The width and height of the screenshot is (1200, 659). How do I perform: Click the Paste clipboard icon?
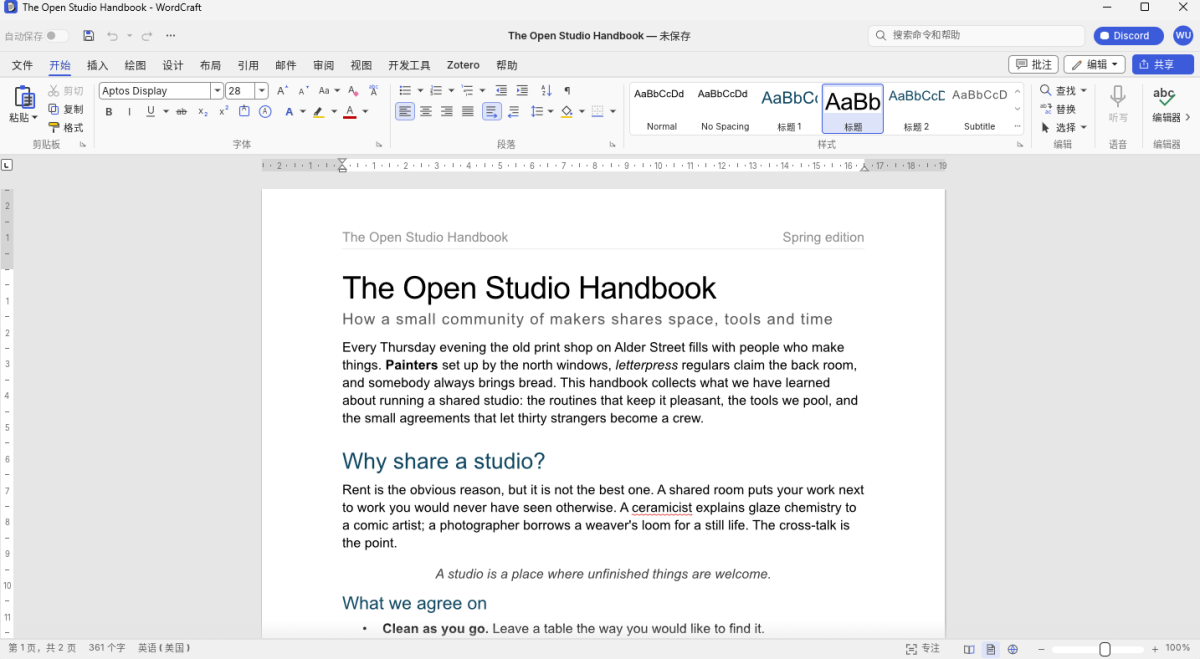[x=23, y=97]
